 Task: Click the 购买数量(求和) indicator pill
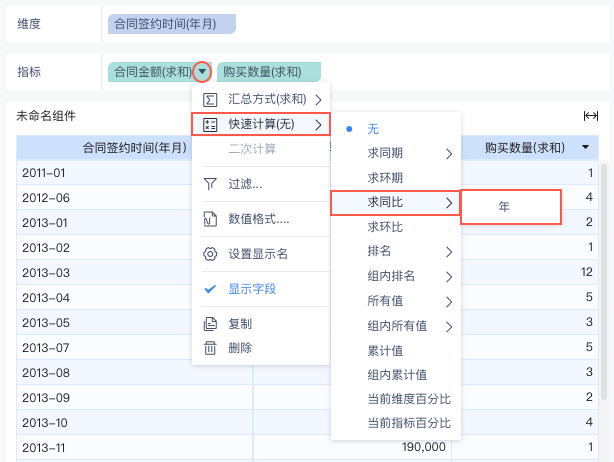pyautogui.click(x=269, y=72)
